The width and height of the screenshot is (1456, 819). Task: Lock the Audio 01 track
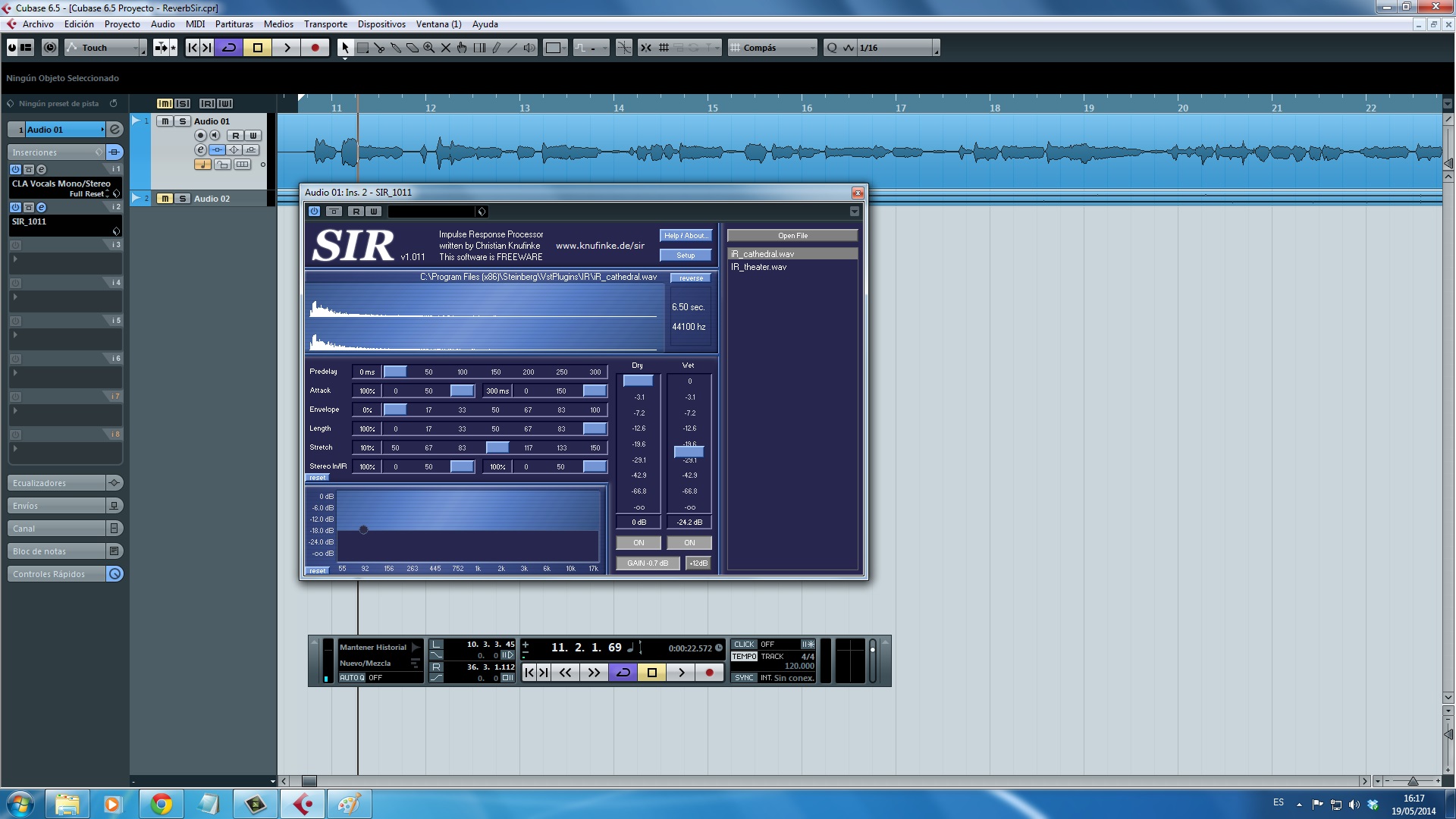222,165
